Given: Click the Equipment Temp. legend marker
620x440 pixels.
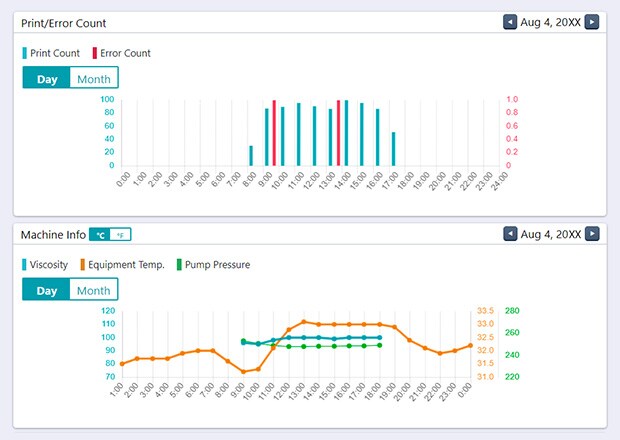Looking at the screenshot, I should [x=82, y=265].
